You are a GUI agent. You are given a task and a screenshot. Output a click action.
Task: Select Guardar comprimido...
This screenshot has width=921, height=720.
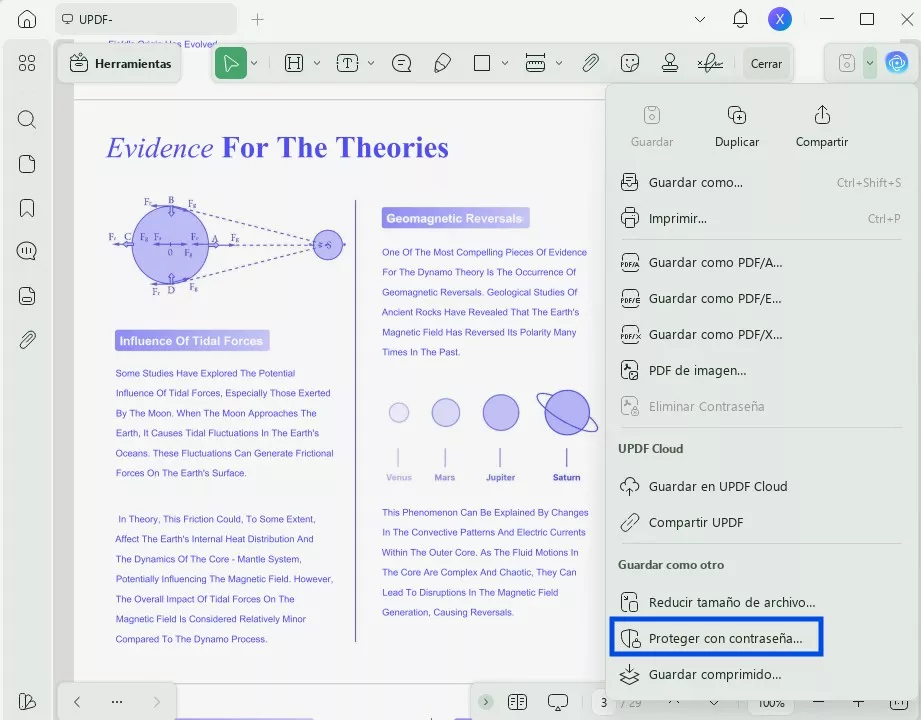pos(761,674)
